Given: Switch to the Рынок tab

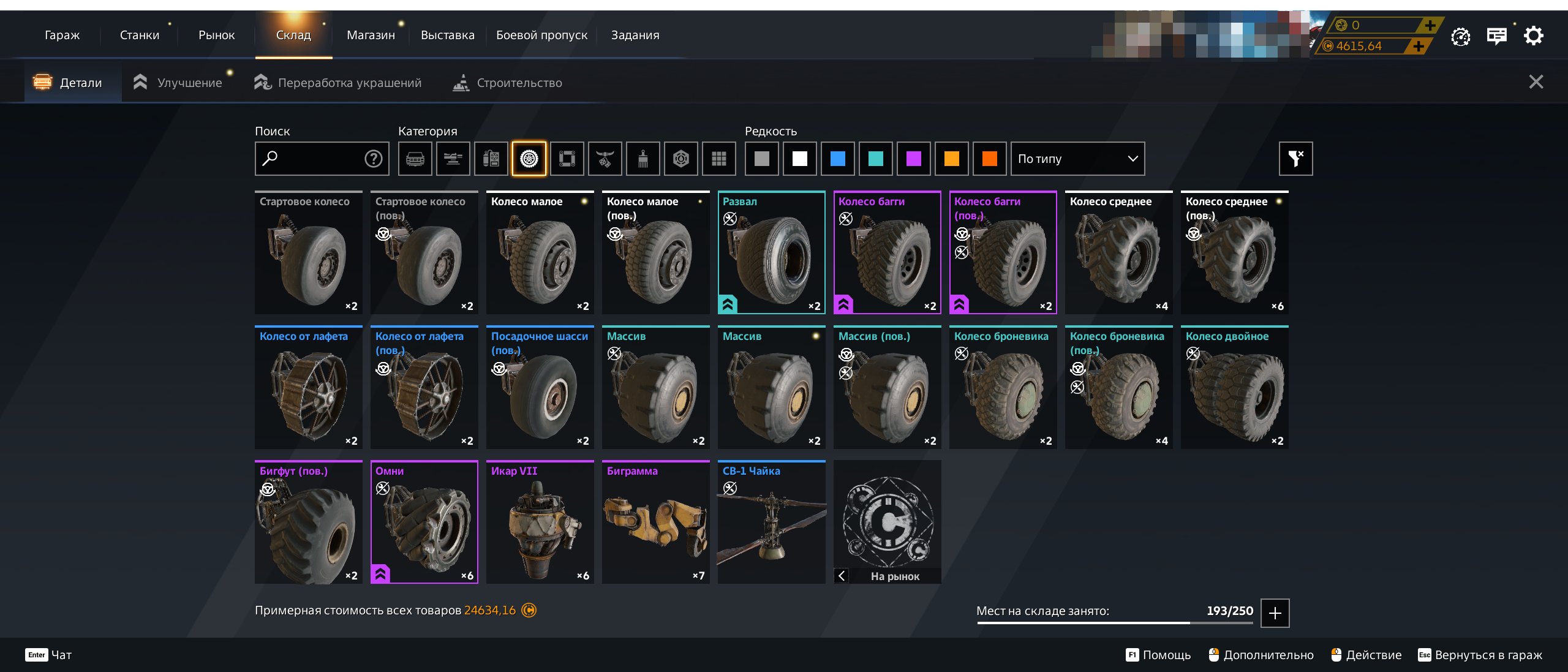Looking at the screenshot, I should [216, 36].
